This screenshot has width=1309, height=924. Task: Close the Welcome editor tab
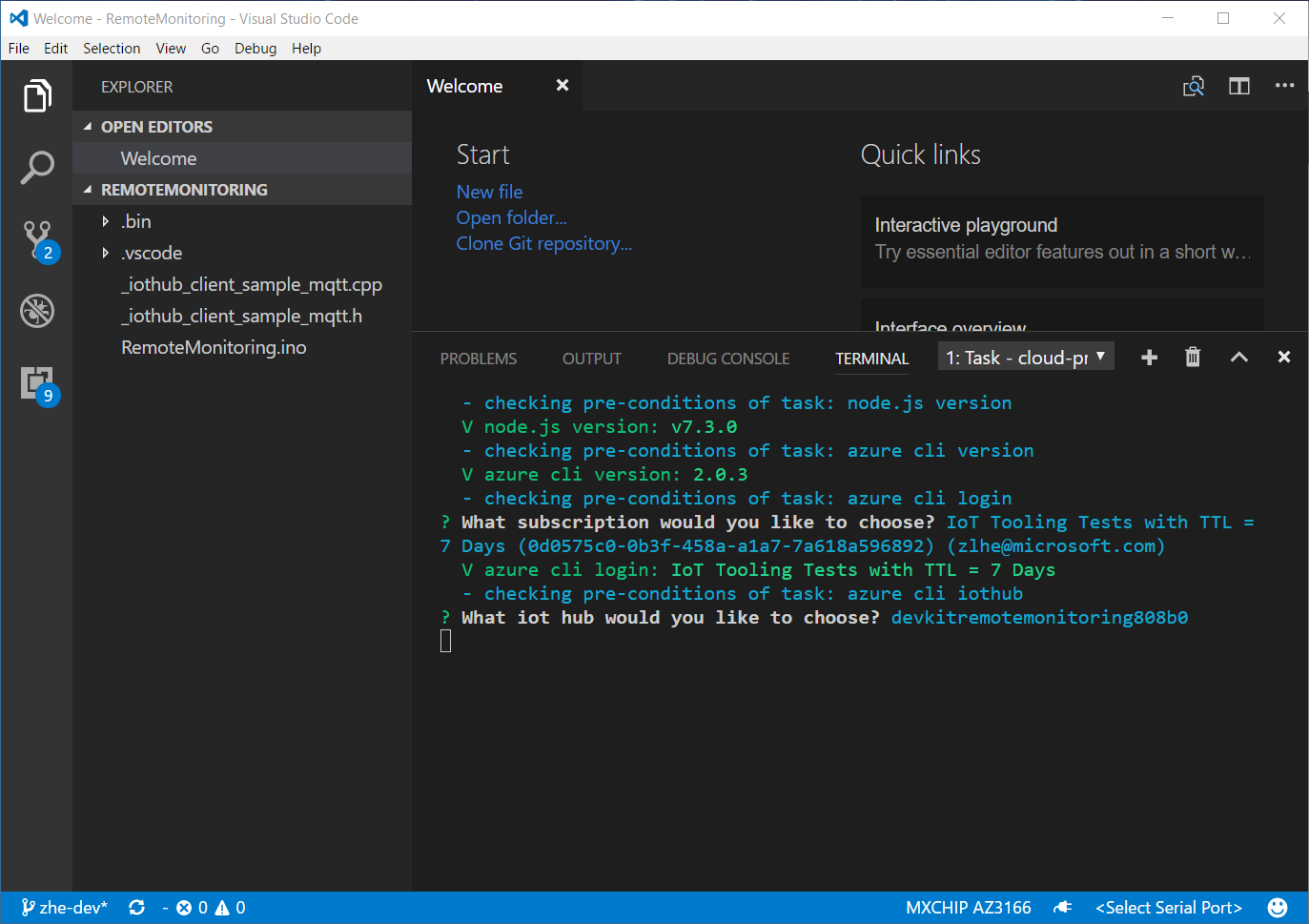click(x=562, y=85)
